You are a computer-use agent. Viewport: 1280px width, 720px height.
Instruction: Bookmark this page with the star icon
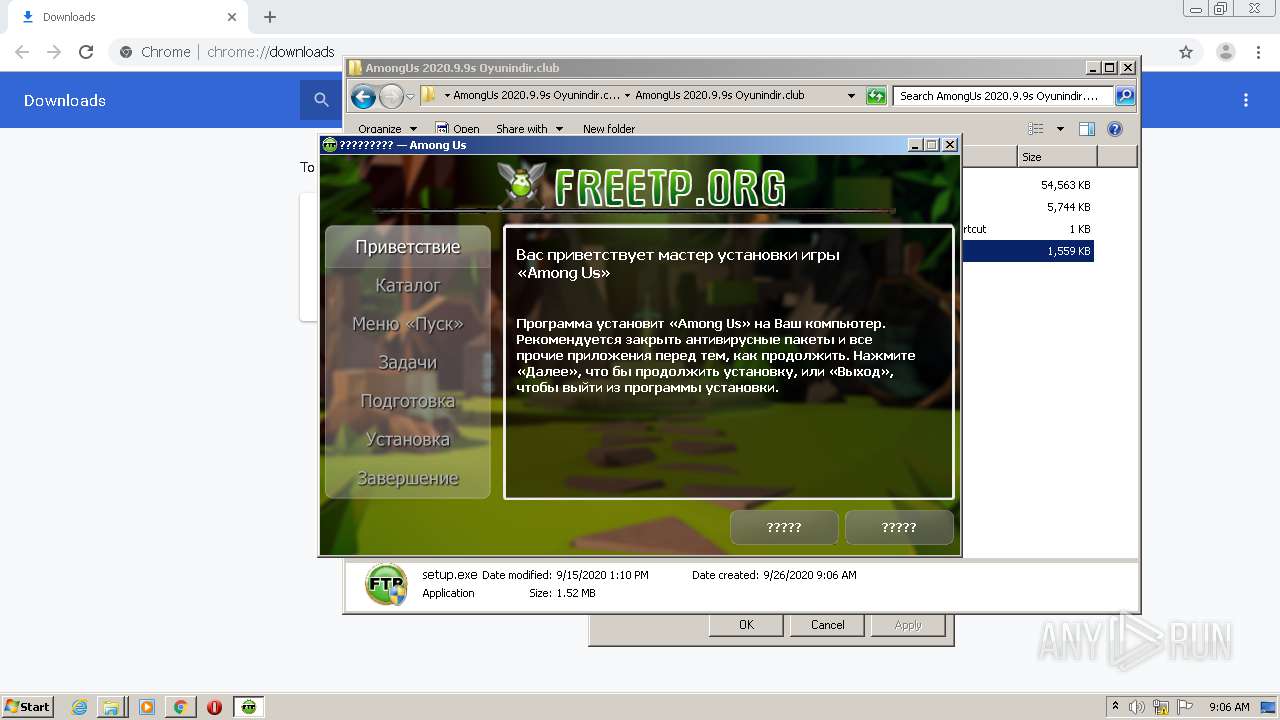[1186, 52]
